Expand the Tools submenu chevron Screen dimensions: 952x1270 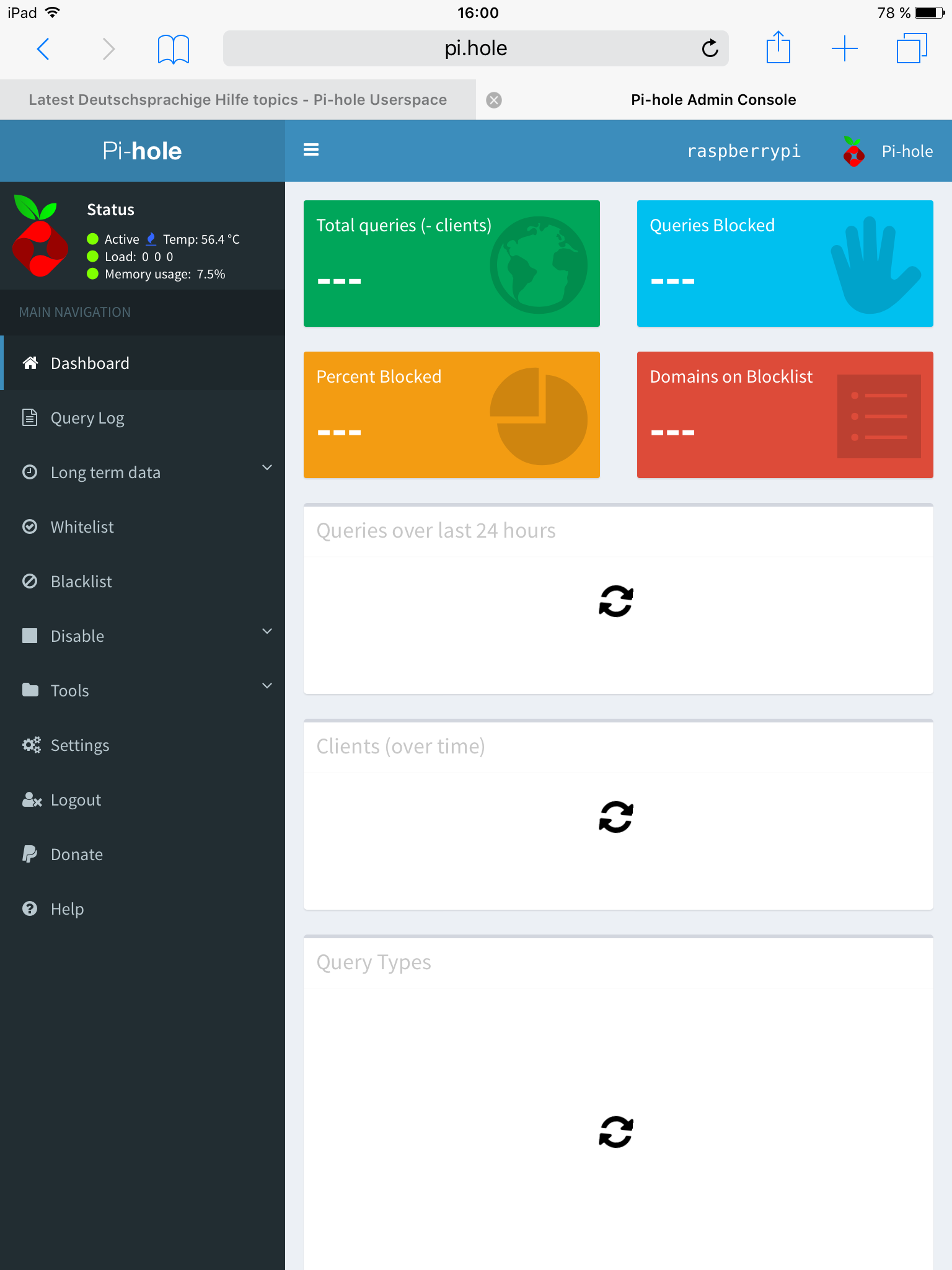pyautogui.click(x=267, y=686)
